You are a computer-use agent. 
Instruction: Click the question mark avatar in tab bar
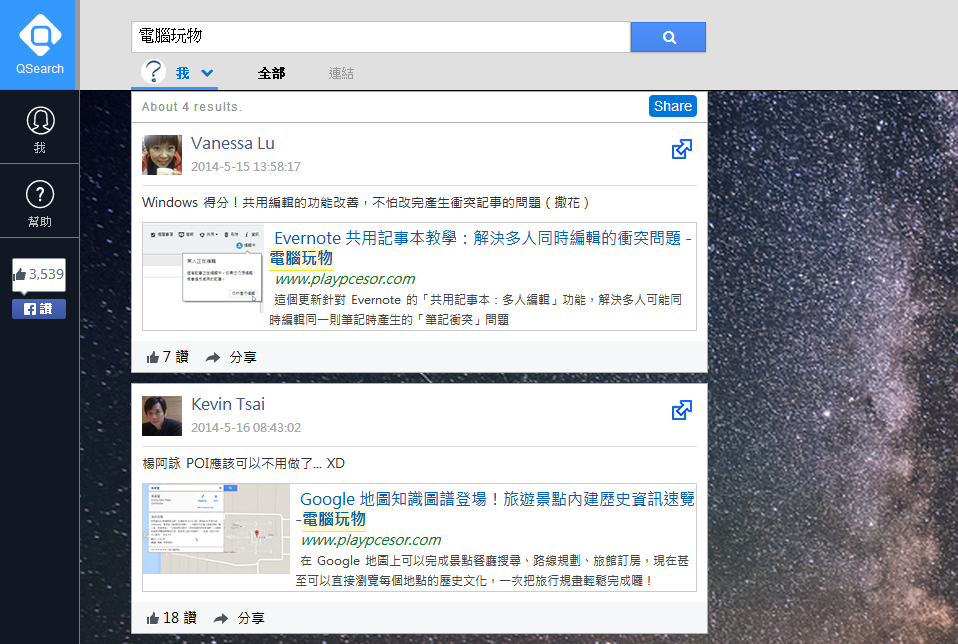pyautogui.click(x=153, y=72)
